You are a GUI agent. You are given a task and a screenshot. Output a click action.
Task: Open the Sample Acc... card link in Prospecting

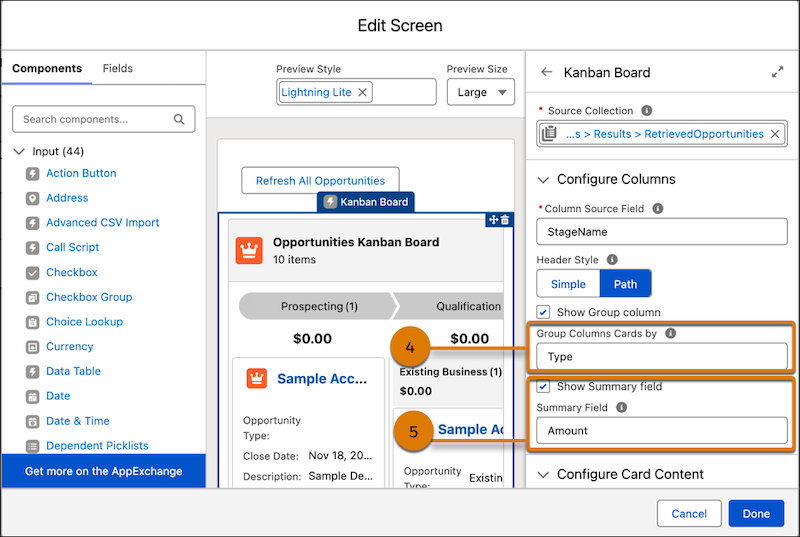322,379
